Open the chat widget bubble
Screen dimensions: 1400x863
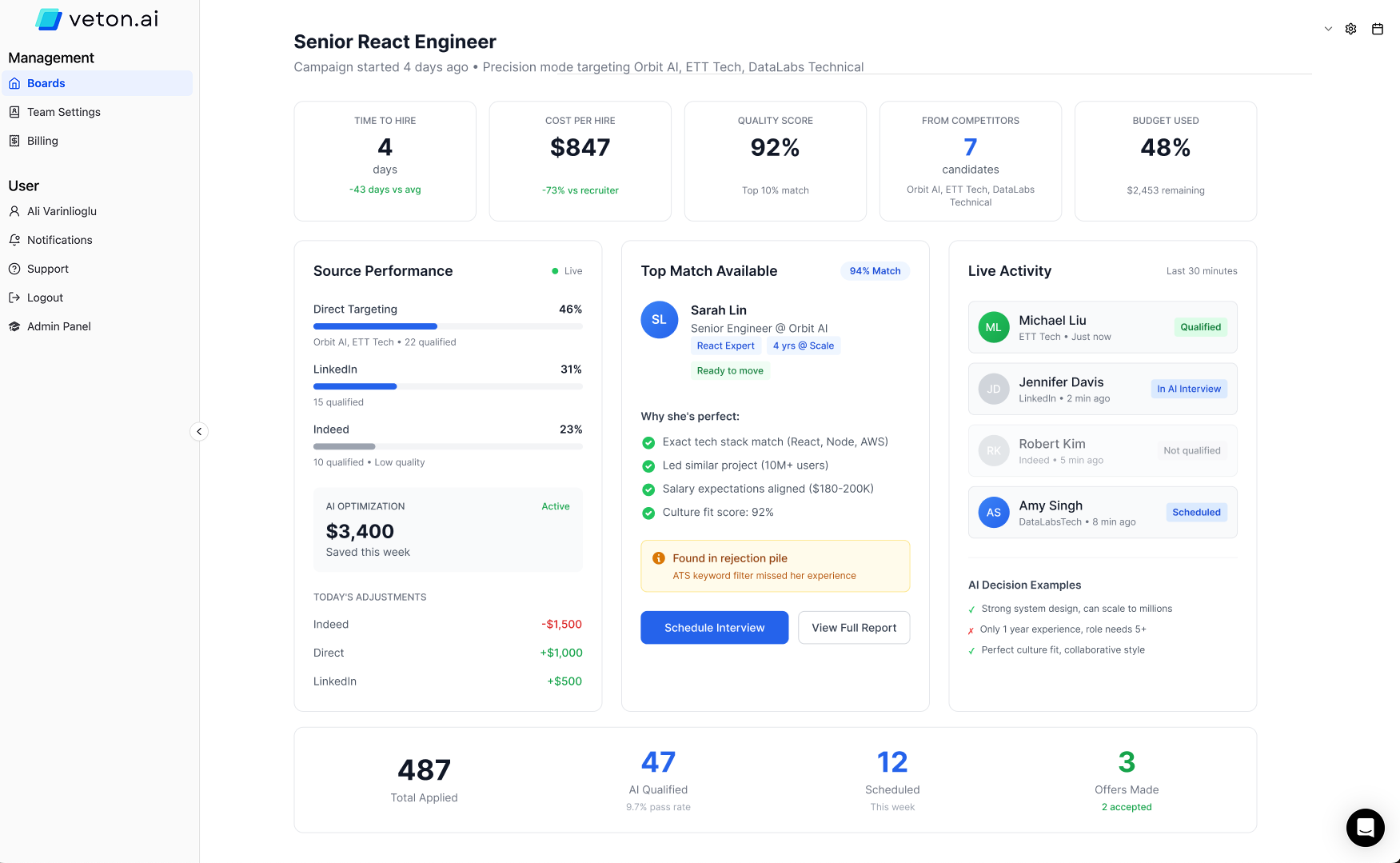pyautogui.click(x=1366, y=827)
